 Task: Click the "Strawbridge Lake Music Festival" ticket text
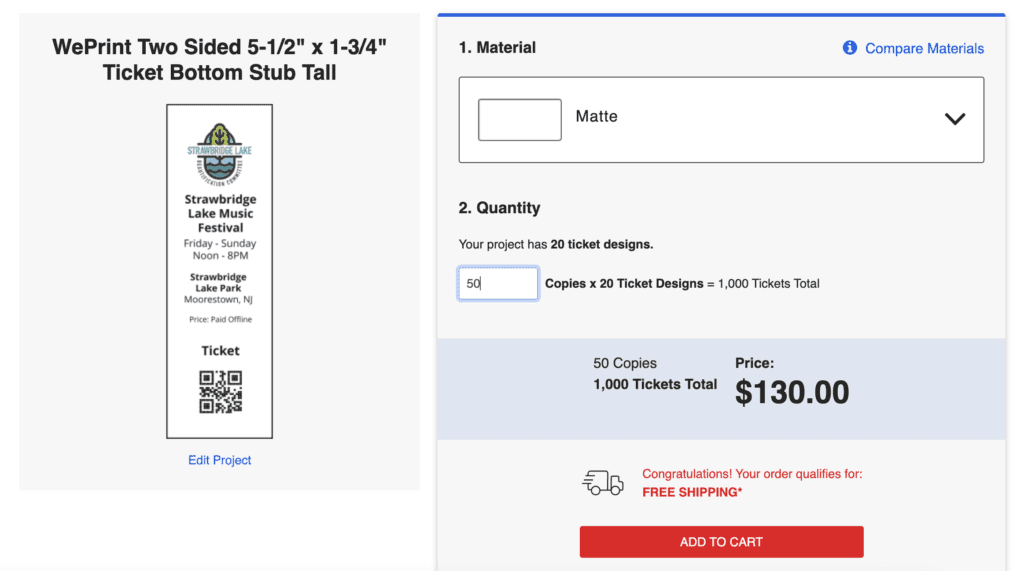(220, 213)
